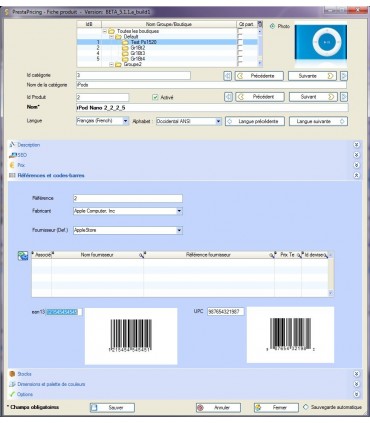The image size is (370, 423).
Task: Click the Sauver button
Action: (x=112, y=408)
